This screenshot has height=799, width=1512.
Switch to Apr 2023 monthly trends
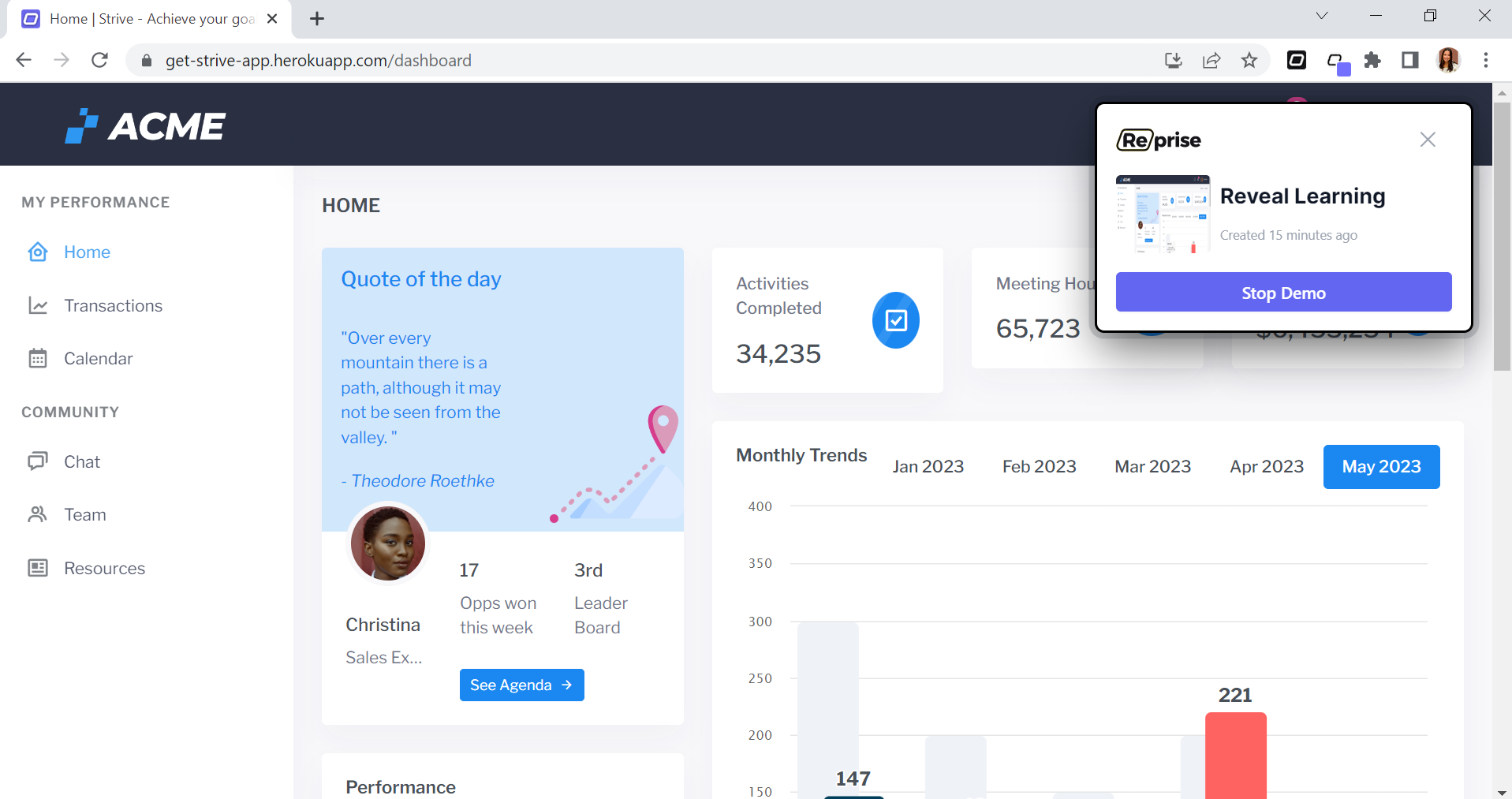(x=1267, y=467)
